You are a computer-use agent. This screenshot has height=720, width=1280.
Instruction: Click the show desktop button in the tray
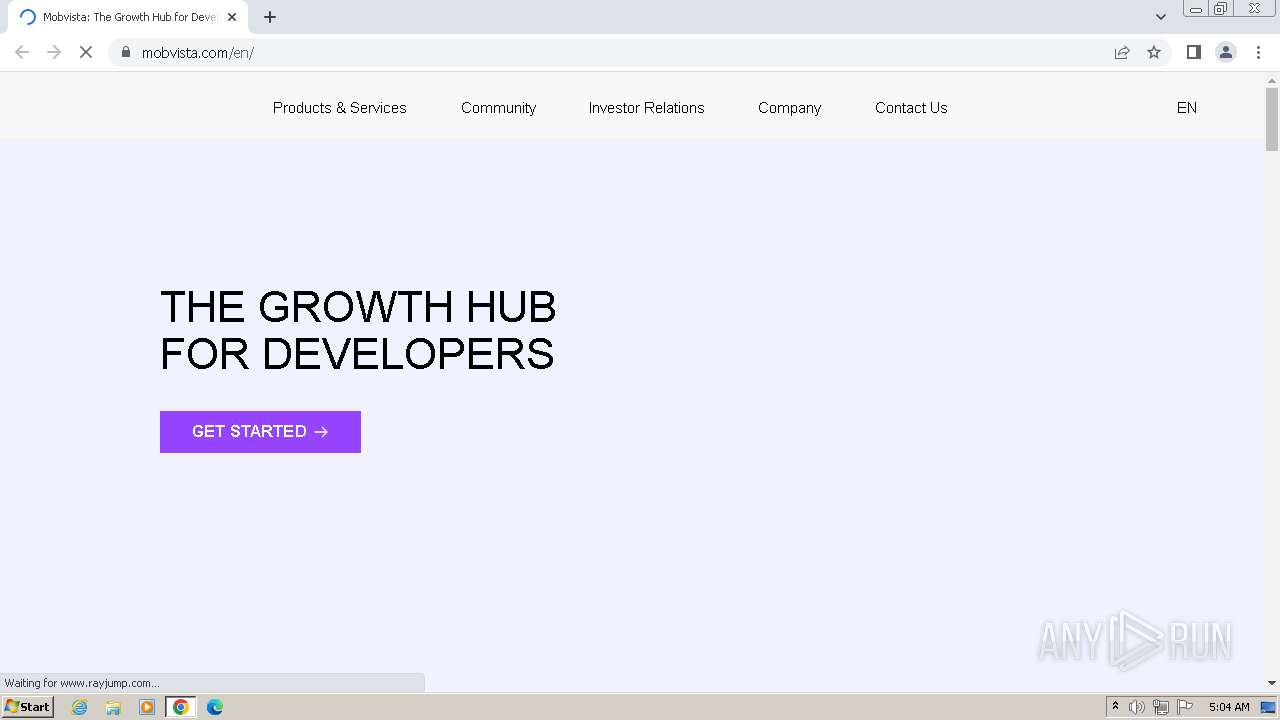[x=1268, y=707]
